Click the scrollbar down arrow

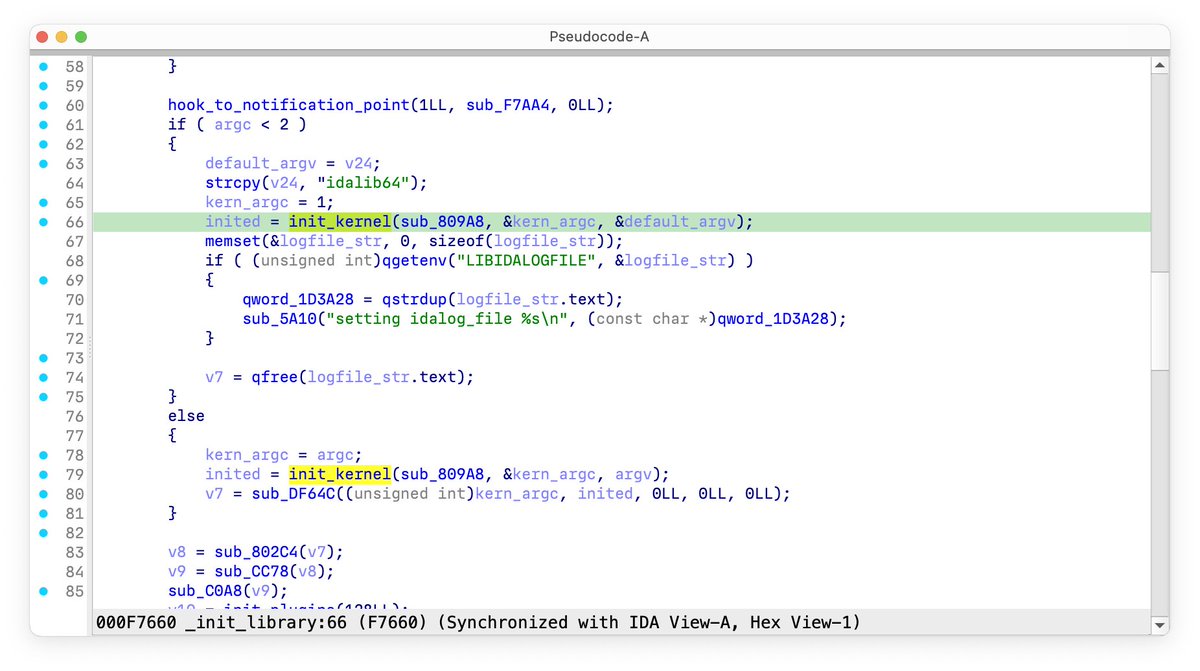tap(1159, 624)
